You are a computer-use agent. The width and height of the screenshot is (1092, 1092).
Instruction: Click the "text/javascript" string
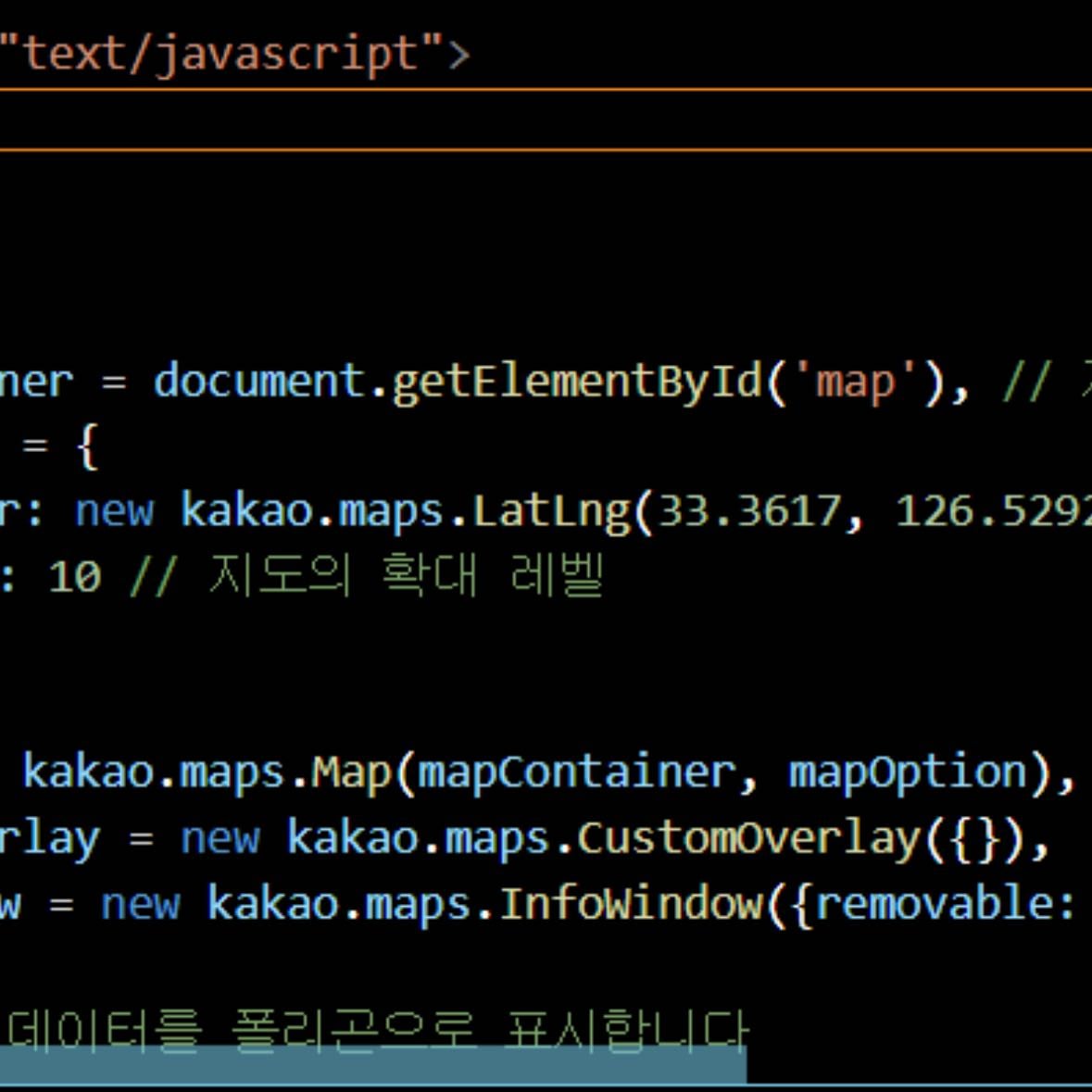[x=221, y=55]
